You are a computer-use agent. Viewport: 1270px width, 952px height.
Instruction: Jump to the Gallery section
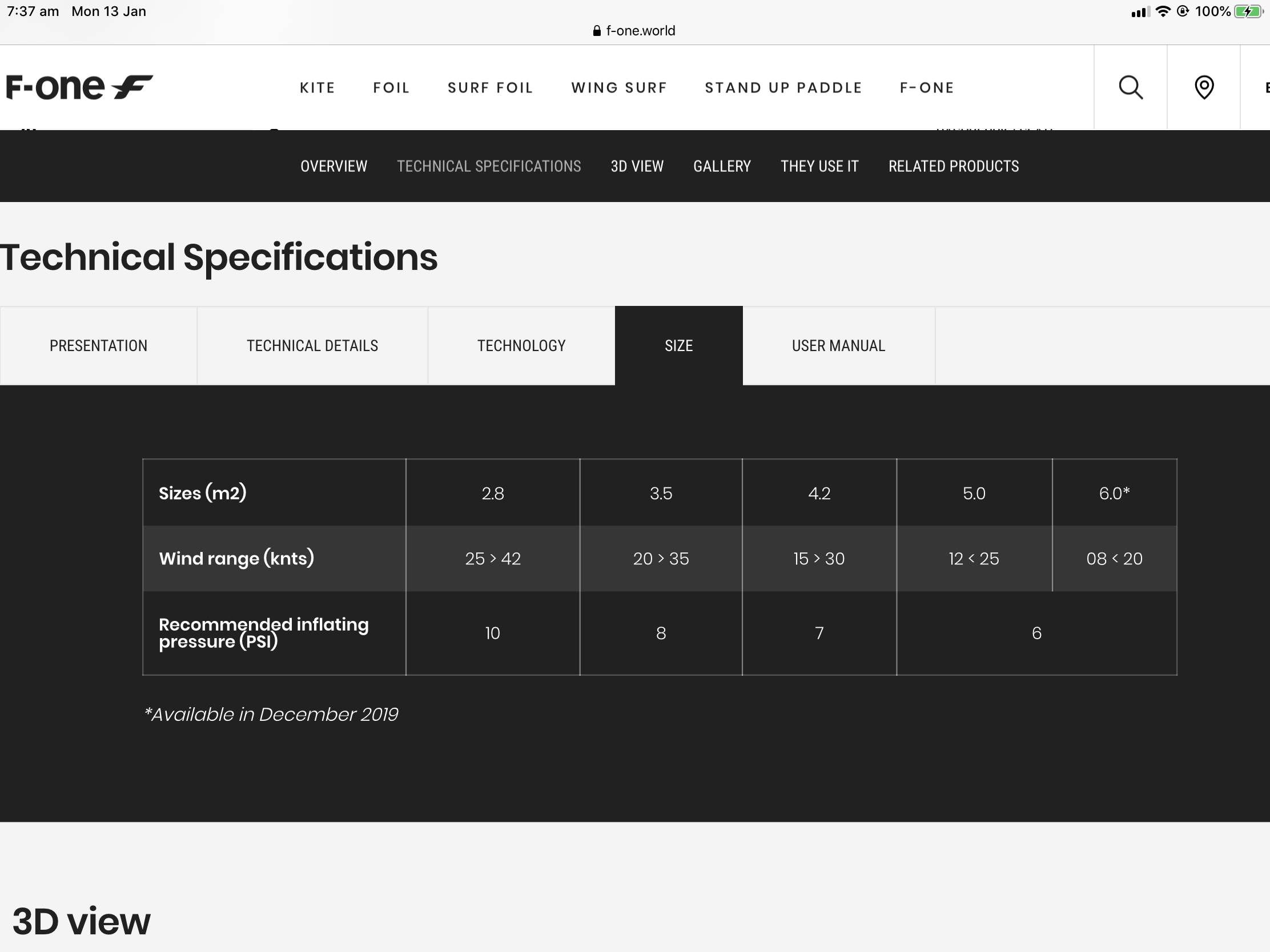click(x=722, y=167)
